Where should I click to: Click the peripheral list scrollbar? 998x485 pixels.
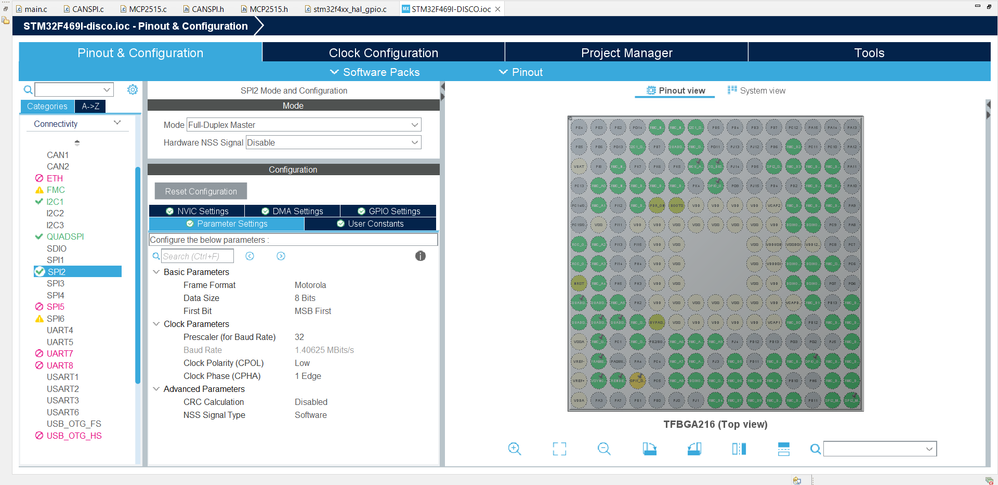click(137, 275)
